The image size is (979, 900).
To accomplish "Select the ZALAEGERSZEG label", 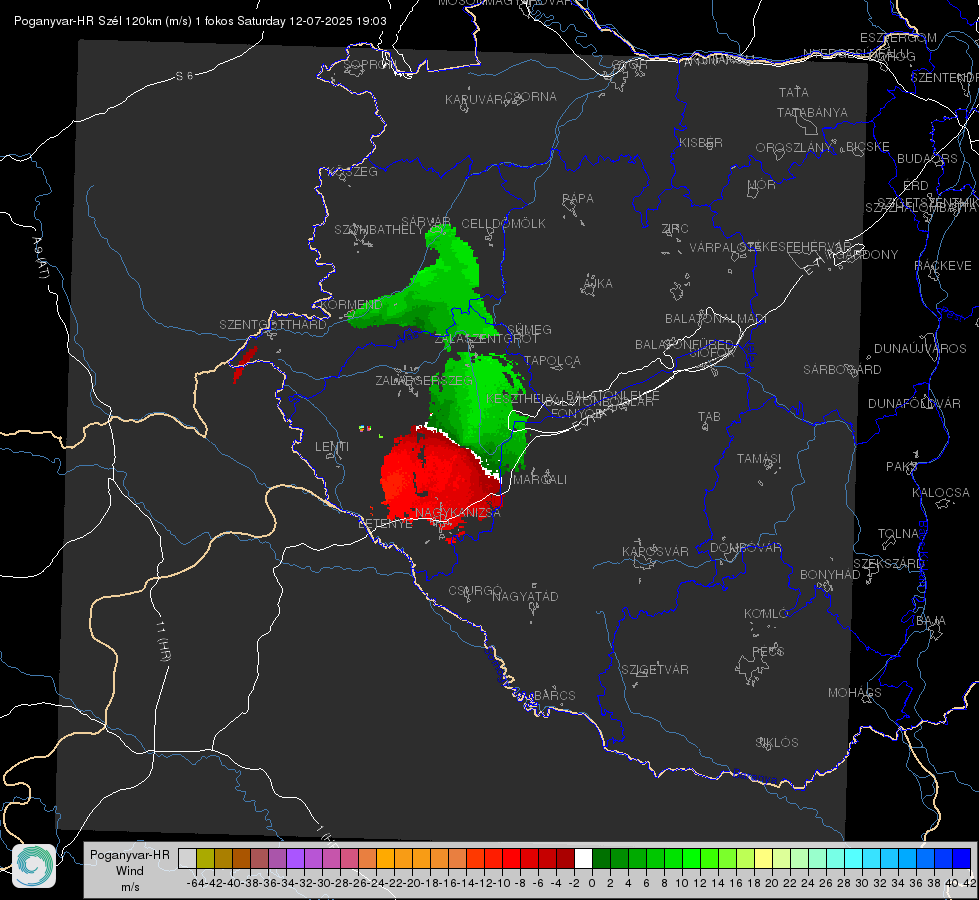I will click(x=424, y=380).
